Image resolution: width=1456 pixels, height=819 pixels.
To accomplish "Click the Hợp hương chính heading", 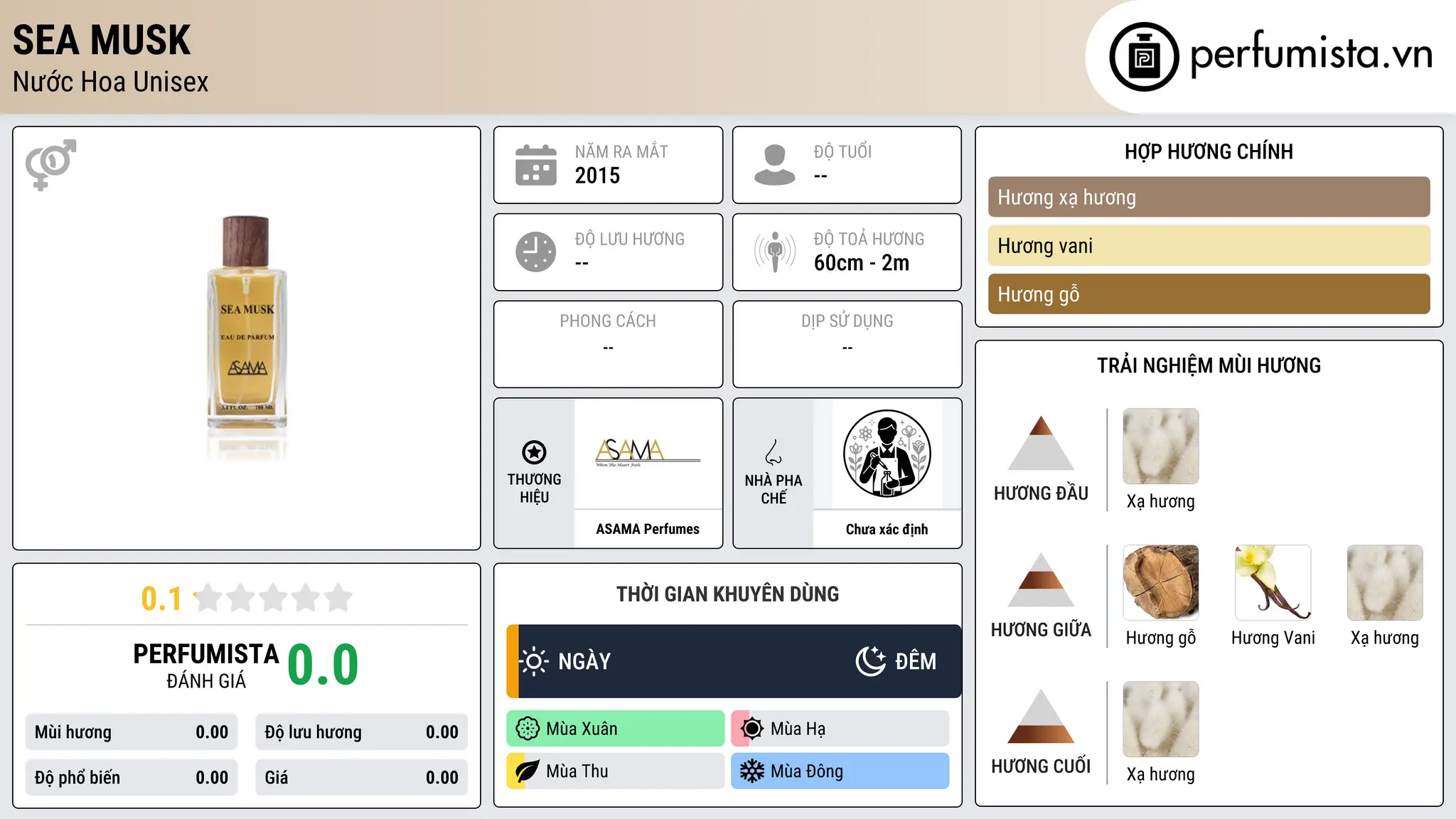I will [x=1209, y=151].
